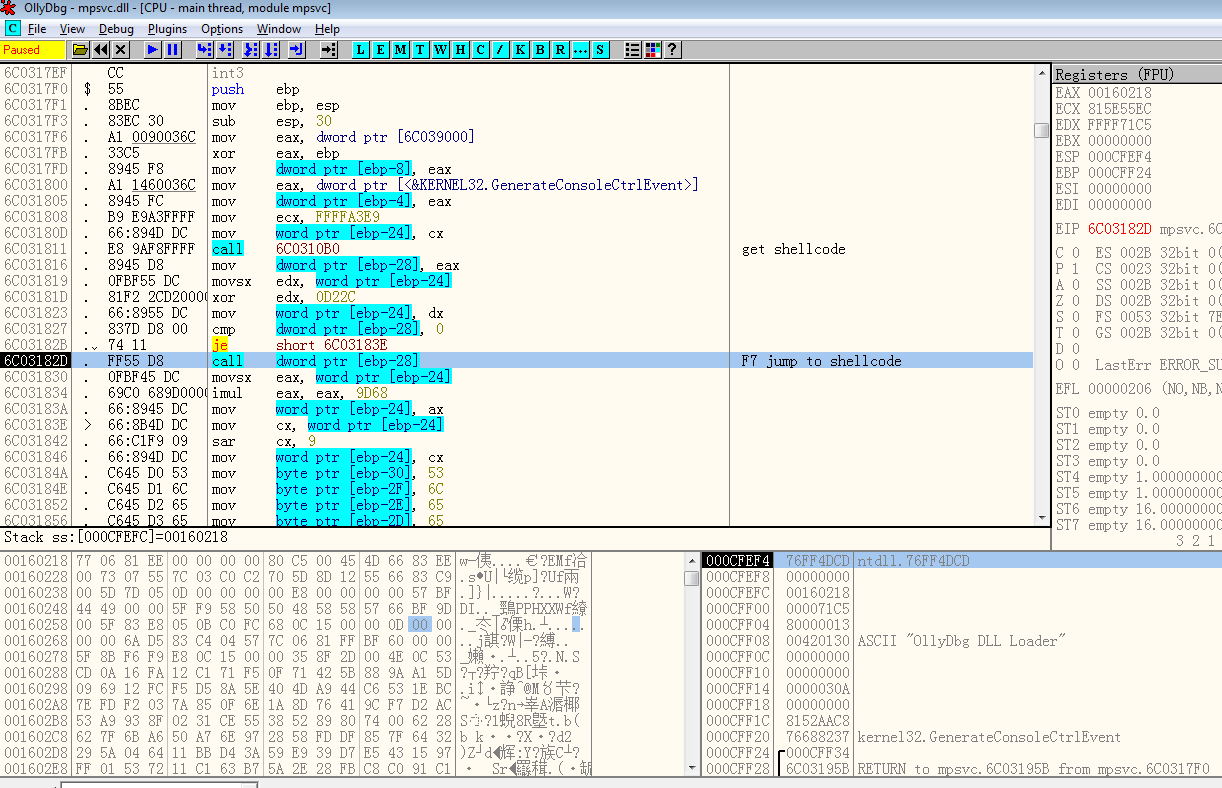Open Breakpoints window with B button
The image size is (1222, 788).
540,49
